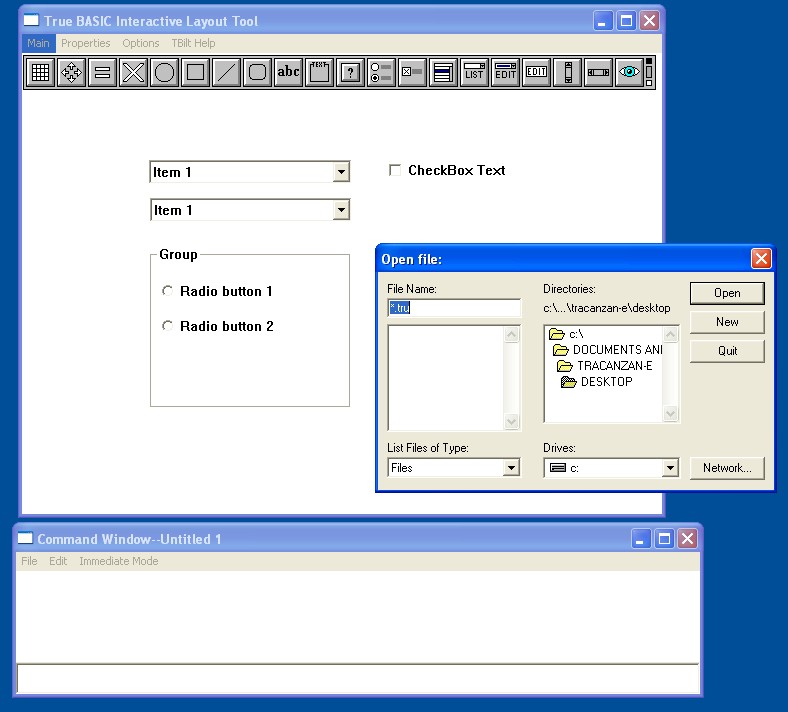The height and width of the screenshot is (712, 788).
Task: Choose the vertical scrollbar control tool
Action: tap(568, 73)
